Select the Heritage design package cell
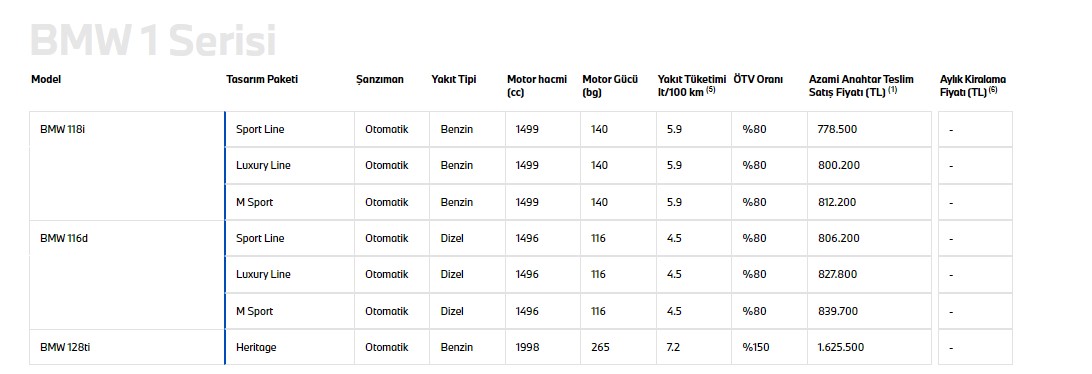The height and width of the screenshot is (374, 1092). pos(290,348)
